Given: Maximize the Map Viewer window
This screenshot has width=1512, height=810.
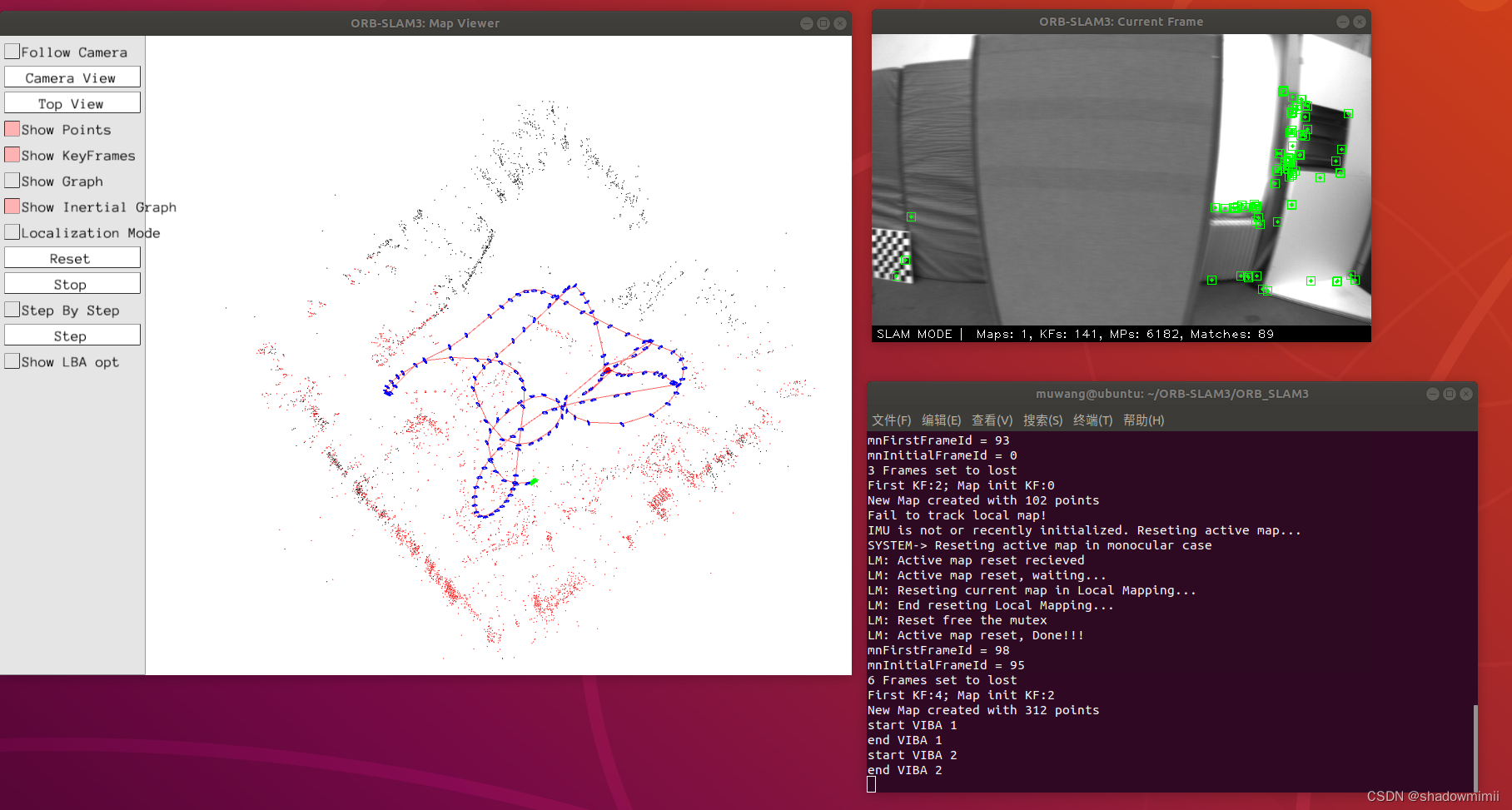Looking at the screenshot, I should [823, 23].
